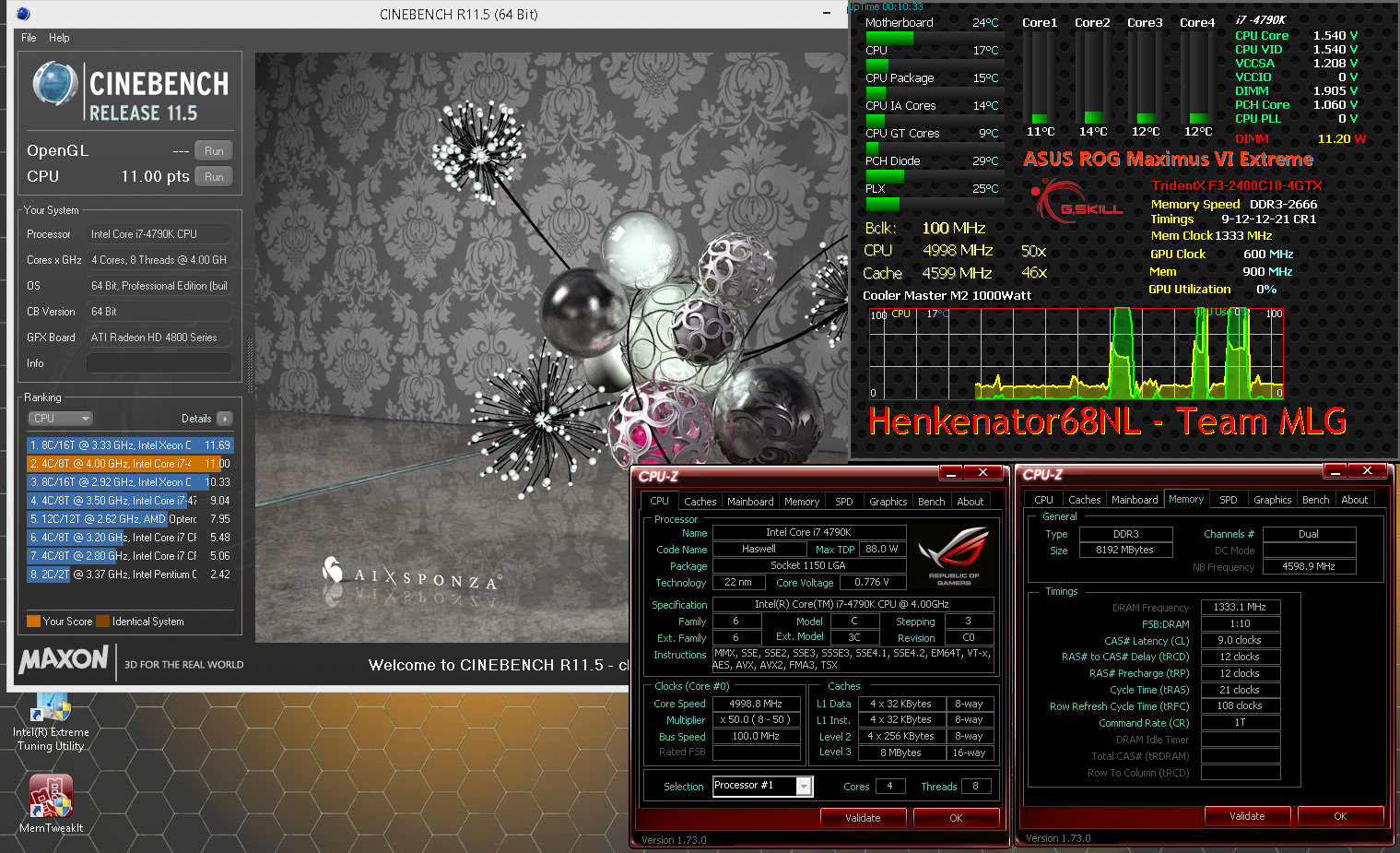Click OK in the left CPU-Z window
Image resolution: width=1400 pixels, height=853 pixels.
[956, 818]
